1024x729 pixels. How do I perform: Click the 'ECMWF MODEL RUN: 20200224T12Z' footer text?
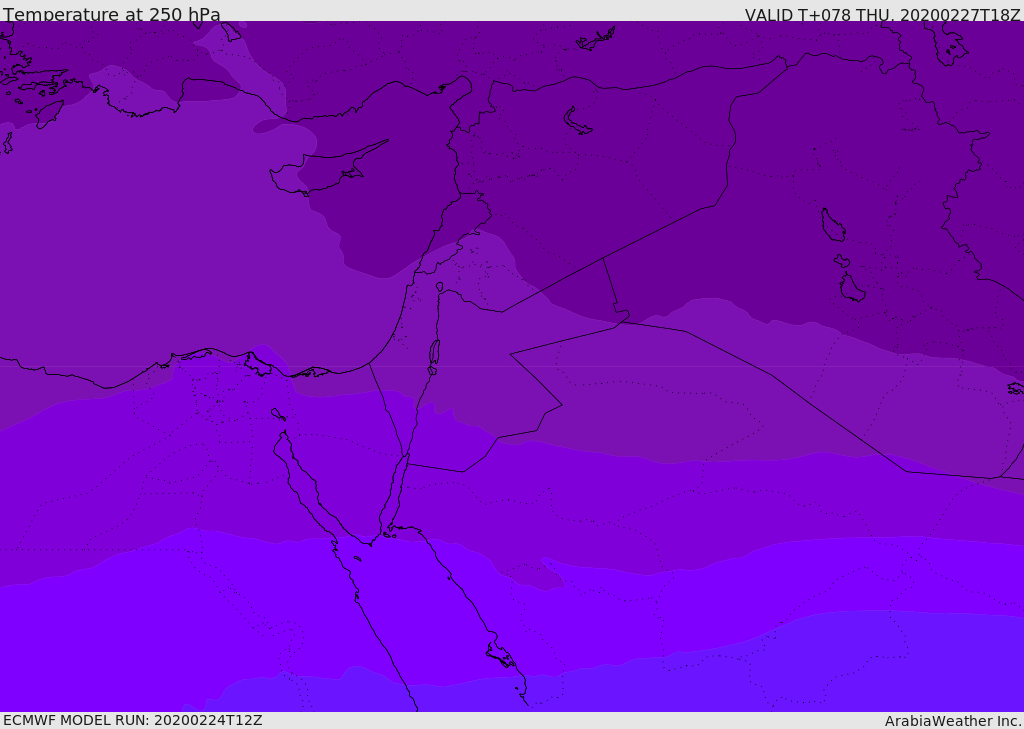tap(133, 720)
